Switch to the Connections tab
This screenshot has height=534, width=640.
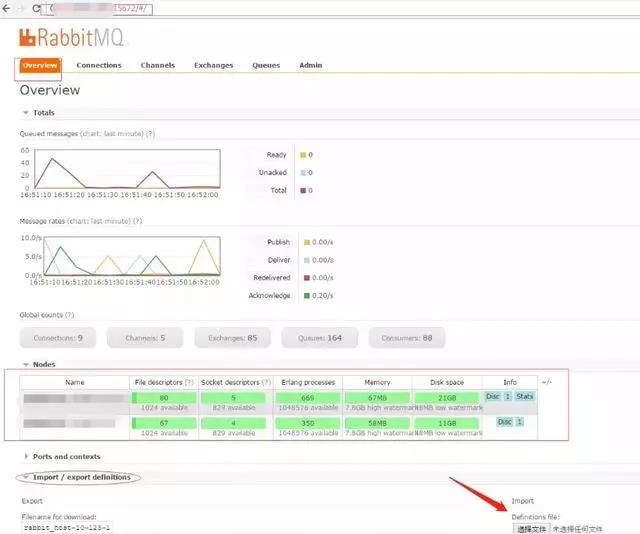(x=99, y=65)
